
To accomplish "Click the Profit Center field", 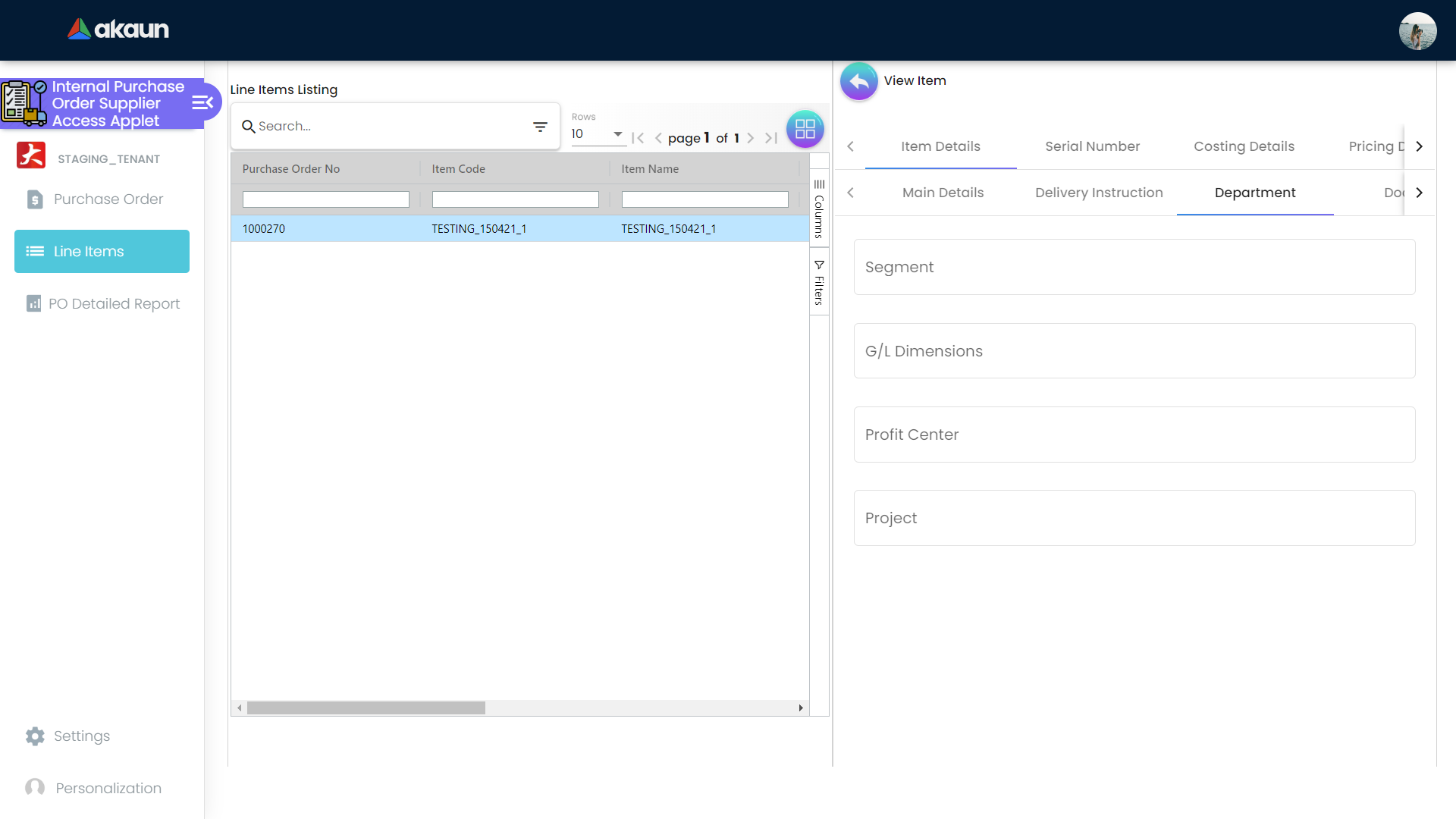I will (x=1134, y=435).
